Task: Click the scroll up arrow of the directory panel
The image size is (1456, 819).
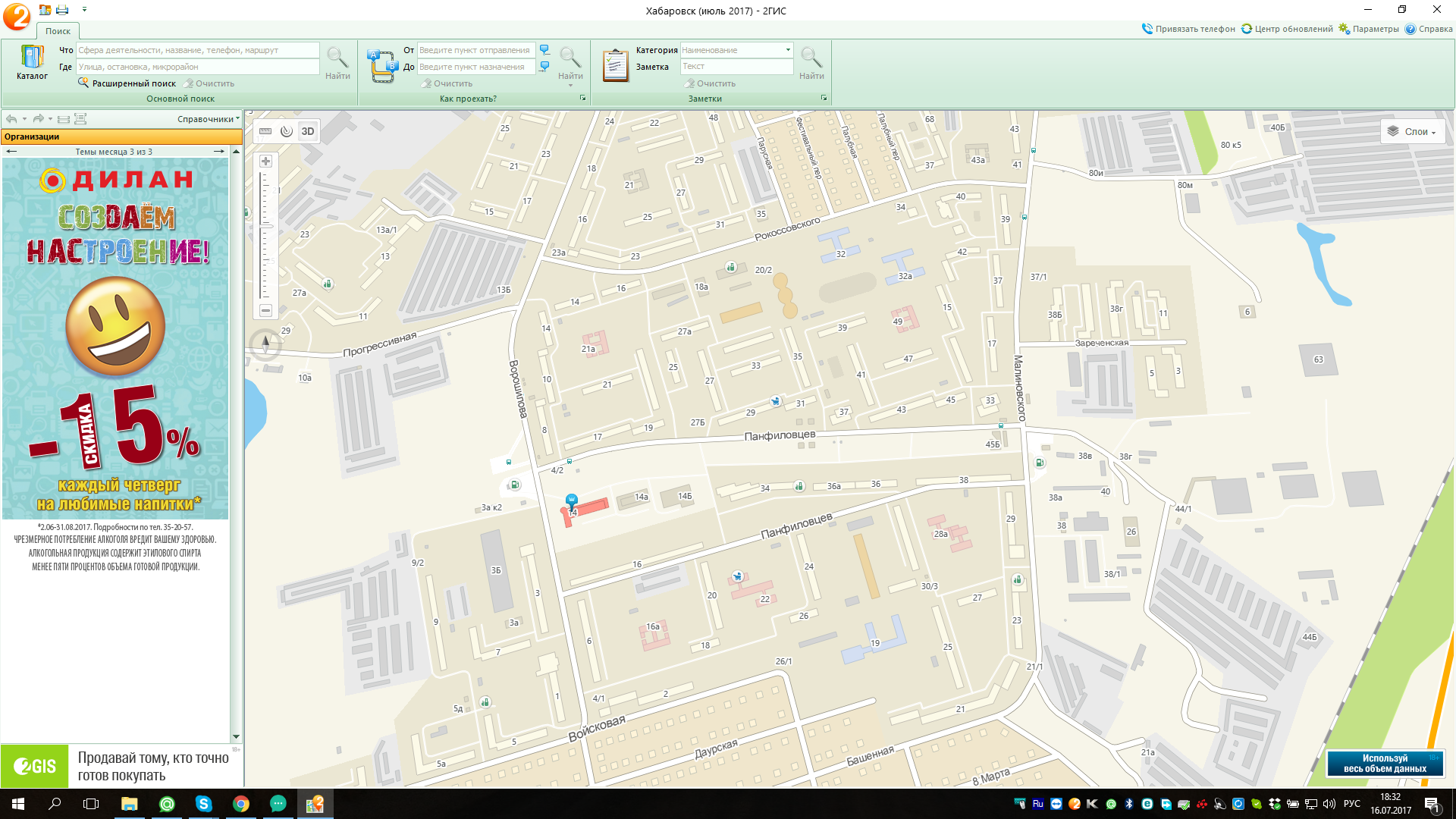Action: tap(236, 152)
